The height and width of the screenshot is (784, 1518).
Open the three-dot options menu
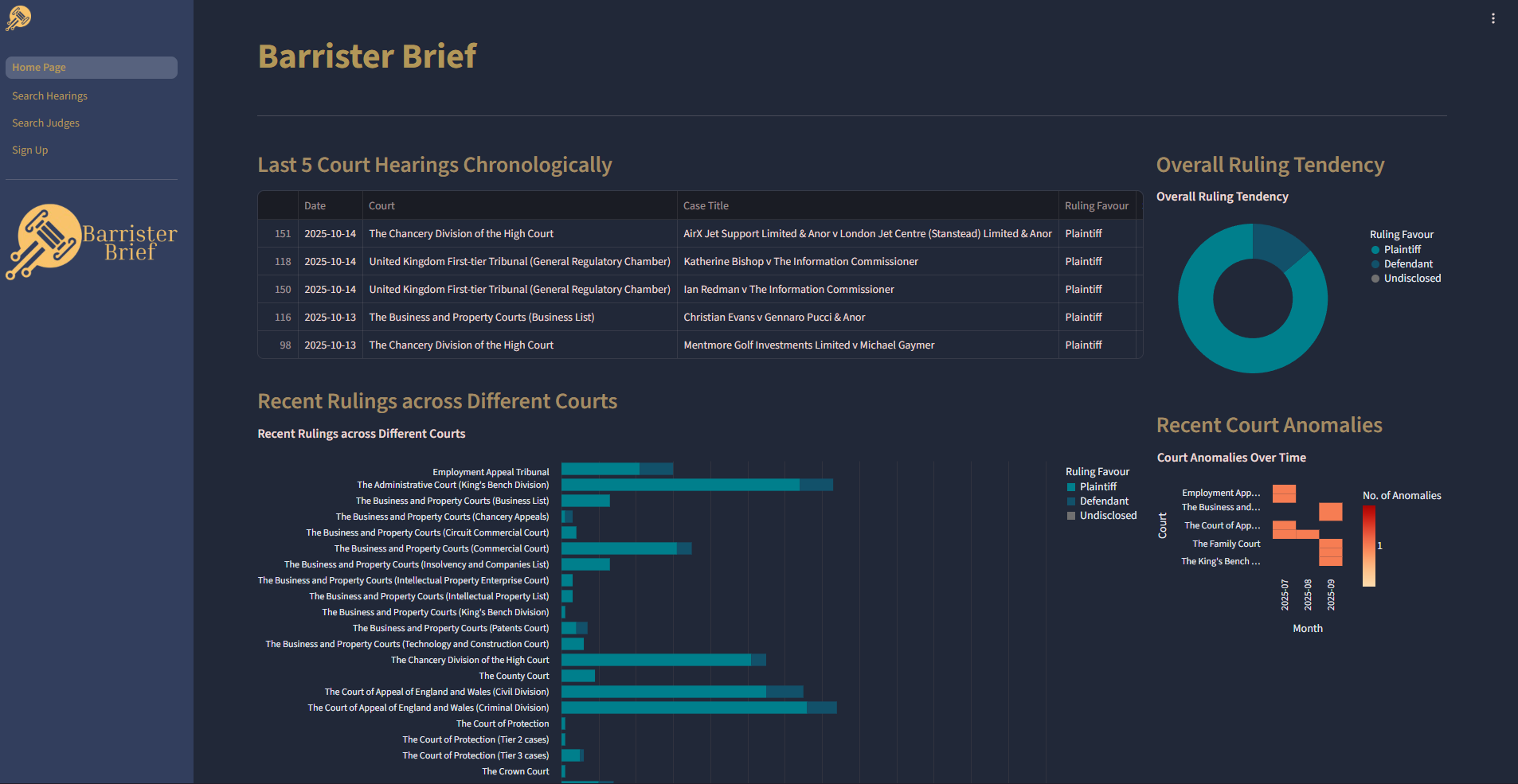coord(1493,18)
